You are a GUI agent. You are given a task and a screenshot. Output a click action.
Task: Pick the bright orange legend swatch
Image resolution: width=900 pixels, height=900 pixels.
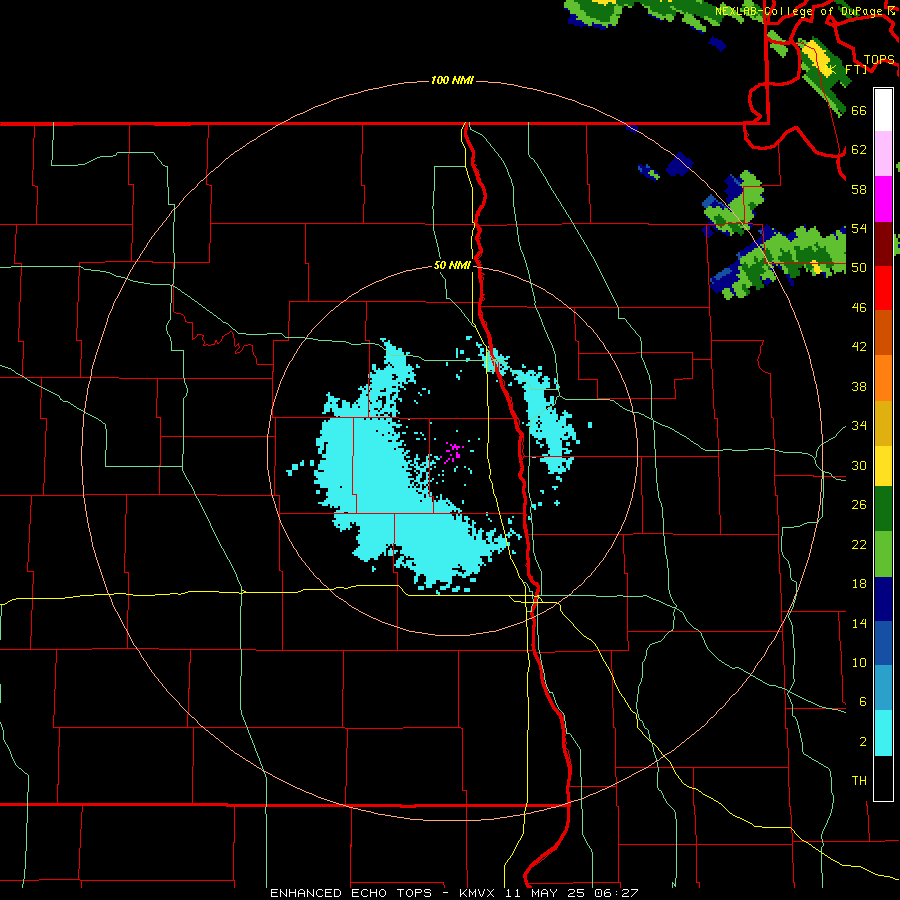pos(883,378)
